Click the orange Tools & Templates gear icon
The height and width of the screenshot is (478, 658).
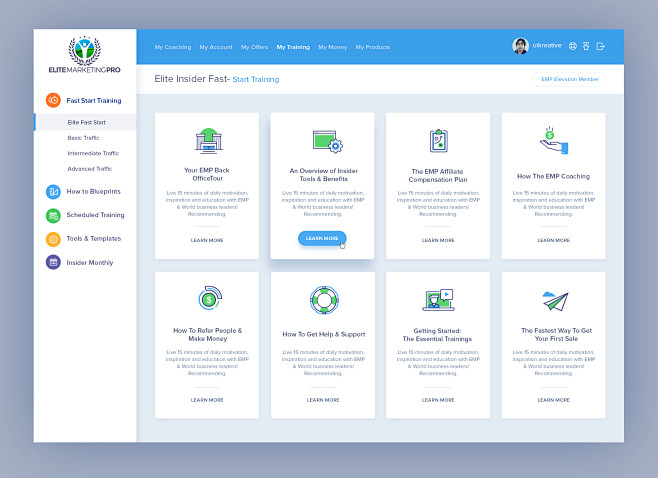pos(53,239)
